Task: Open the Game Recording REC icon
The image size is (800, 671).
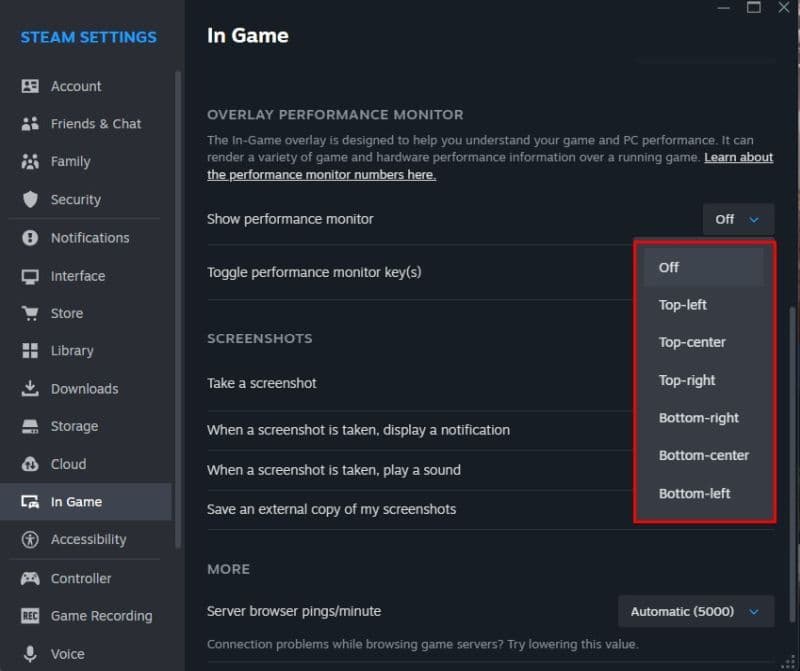Action: point(30,616)
